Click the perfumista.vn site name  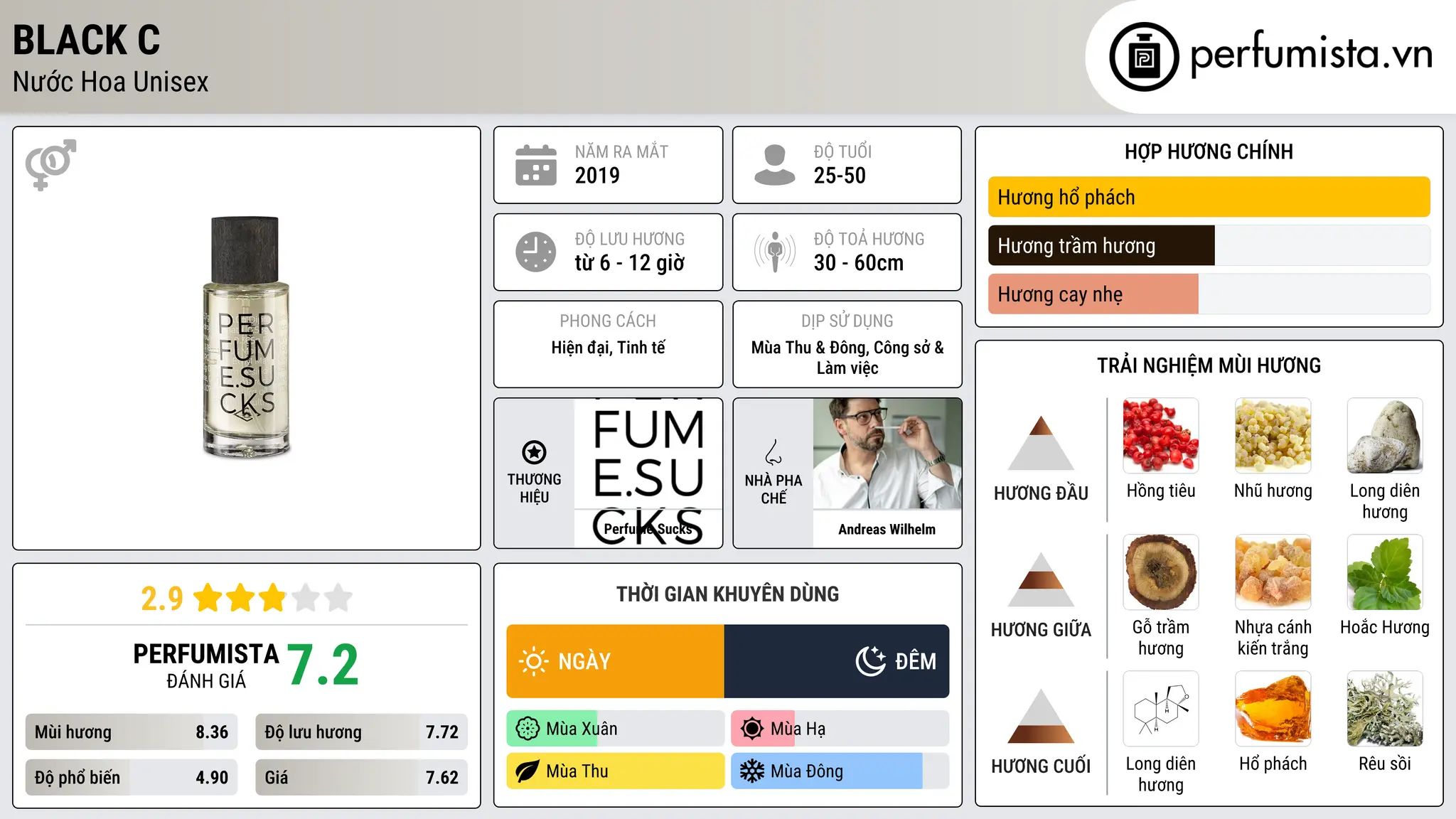pos(1311,54)
